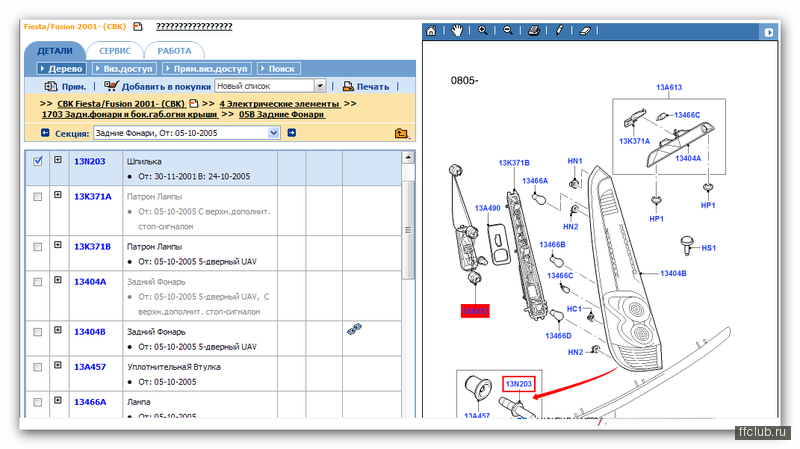Click document icon in breadcrumb path
The image size is (800, 449).
(x=193, y=103)
